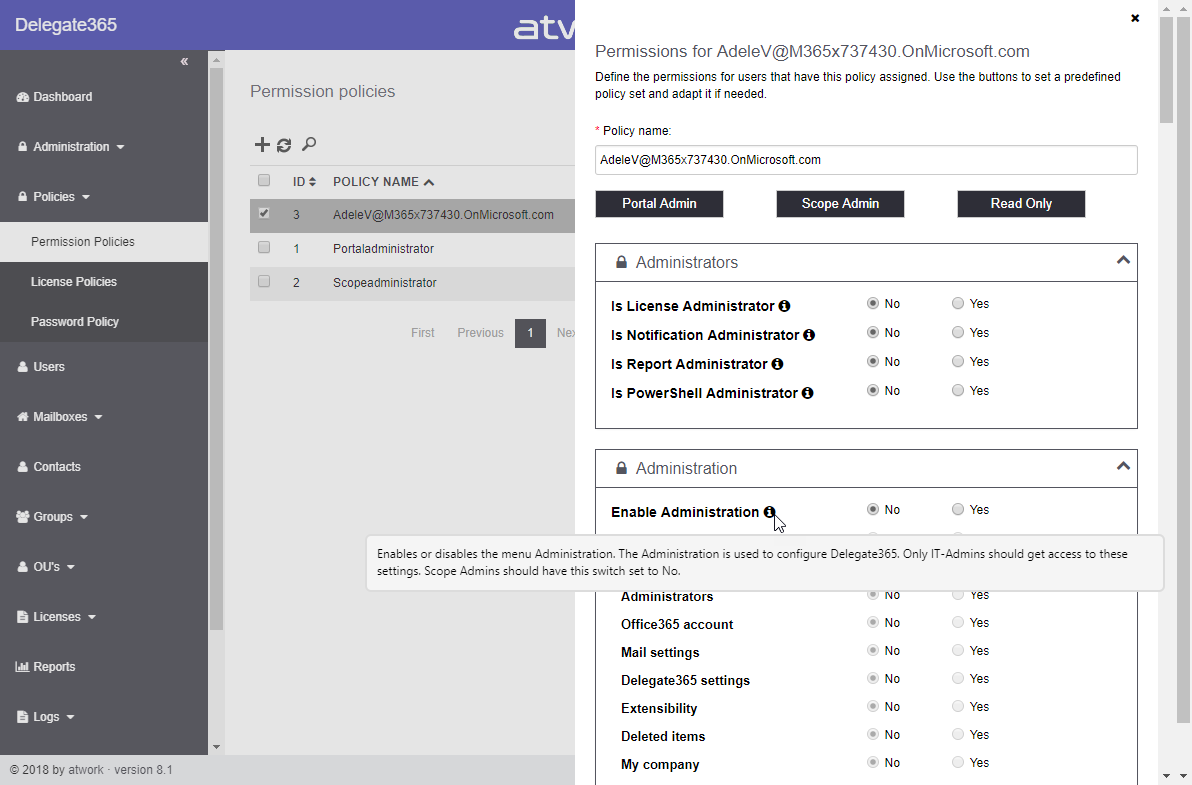Apply the Read Only preset button
1192x785 pixels.
click(x=1021, y=204)
